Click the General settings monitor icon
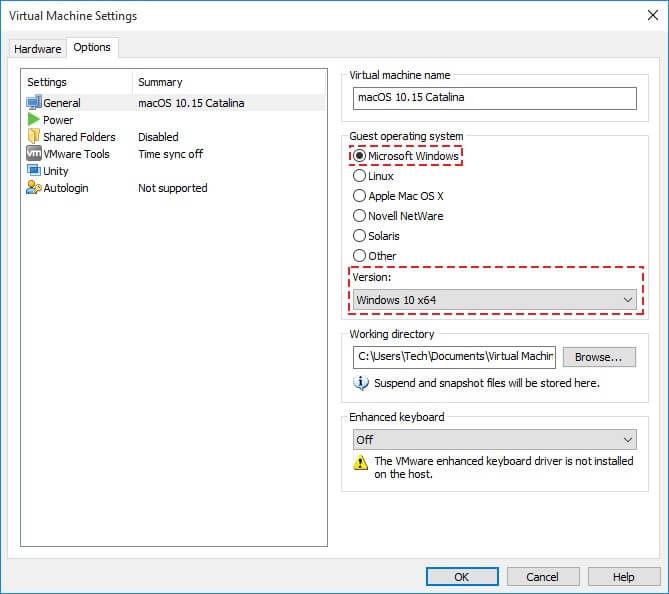 [34, 103]
